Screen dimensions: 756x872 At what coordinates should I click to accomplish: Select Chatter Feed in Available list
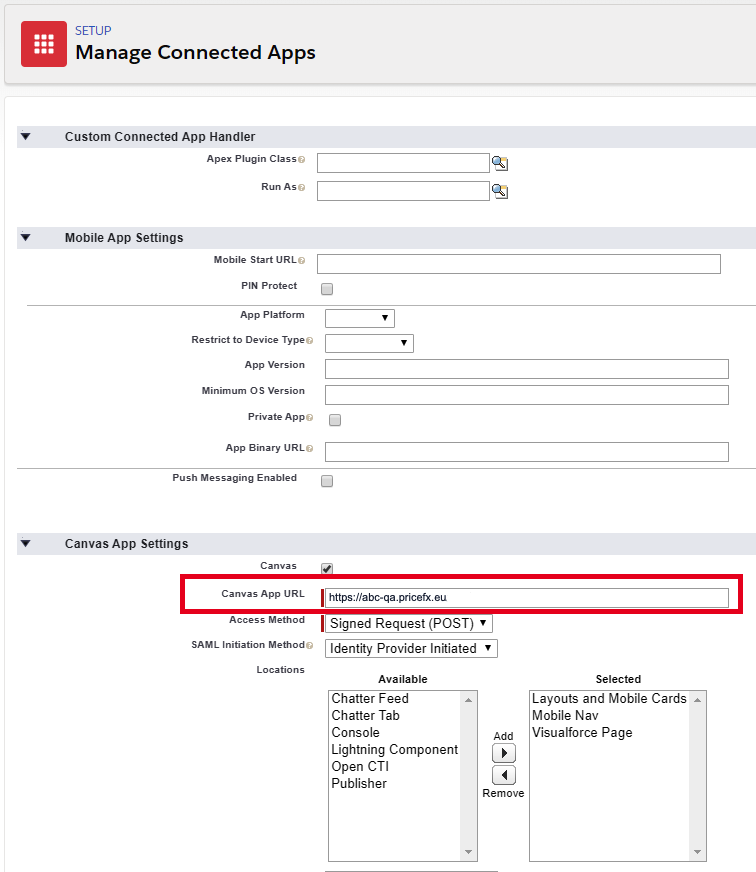point(370,699)
